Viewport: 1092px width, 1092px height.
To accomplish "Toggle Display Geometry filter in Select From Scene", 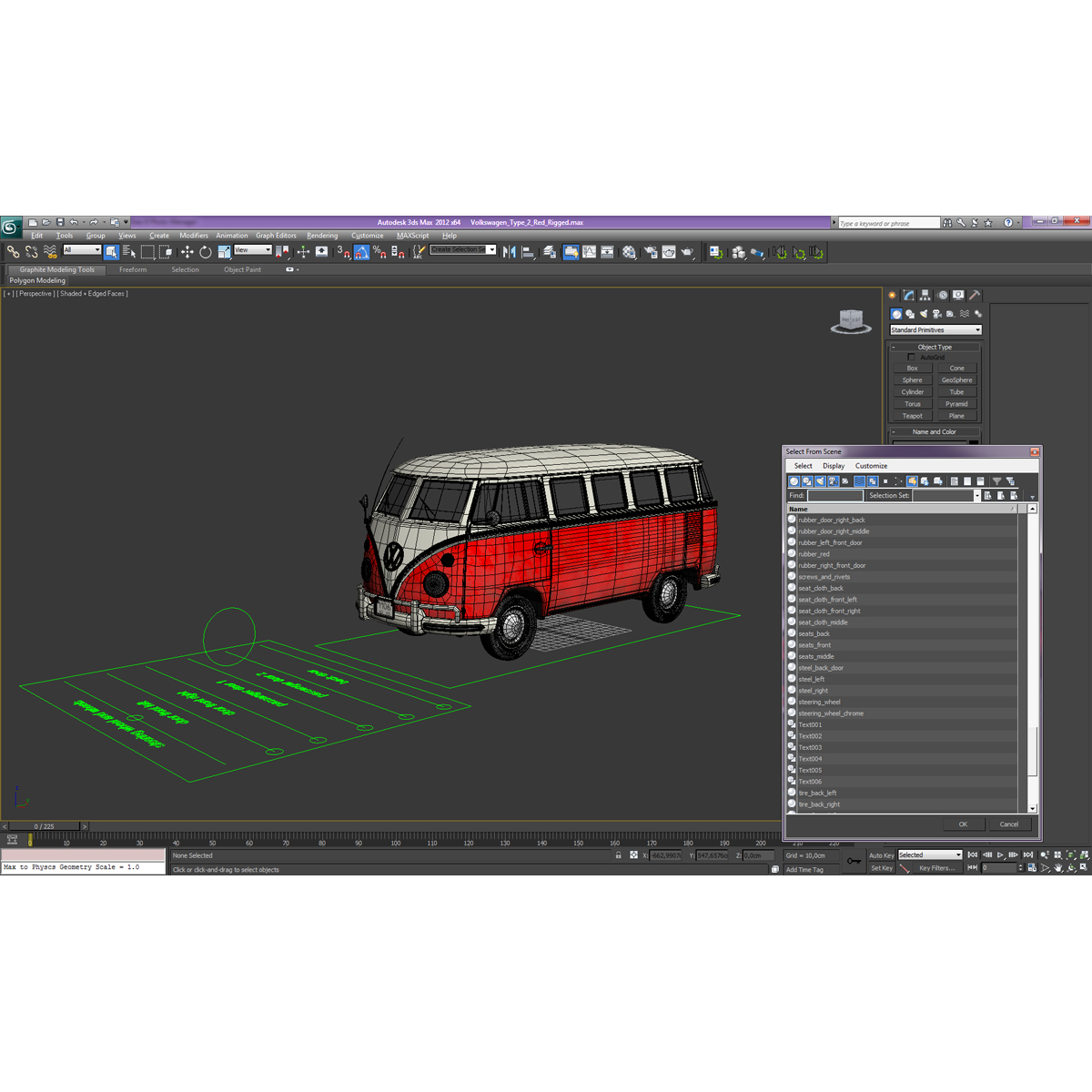I will tap(794, 481).
